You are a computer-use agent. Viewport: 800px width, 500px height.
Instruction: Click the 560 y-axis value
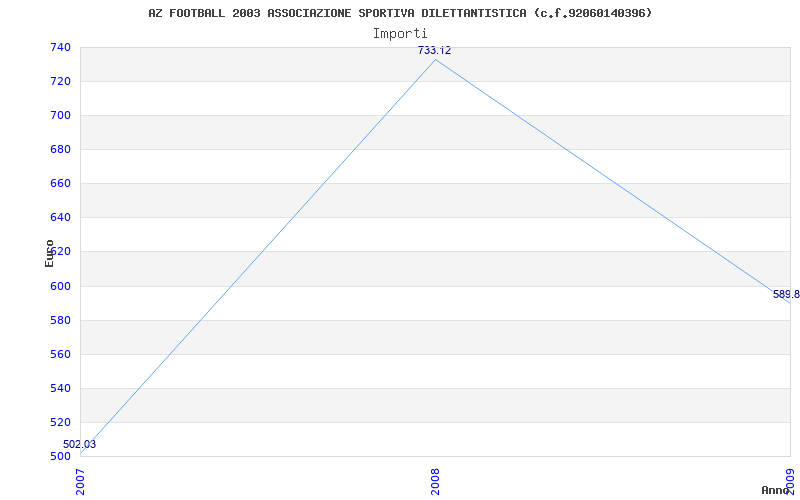pos(60,355)
